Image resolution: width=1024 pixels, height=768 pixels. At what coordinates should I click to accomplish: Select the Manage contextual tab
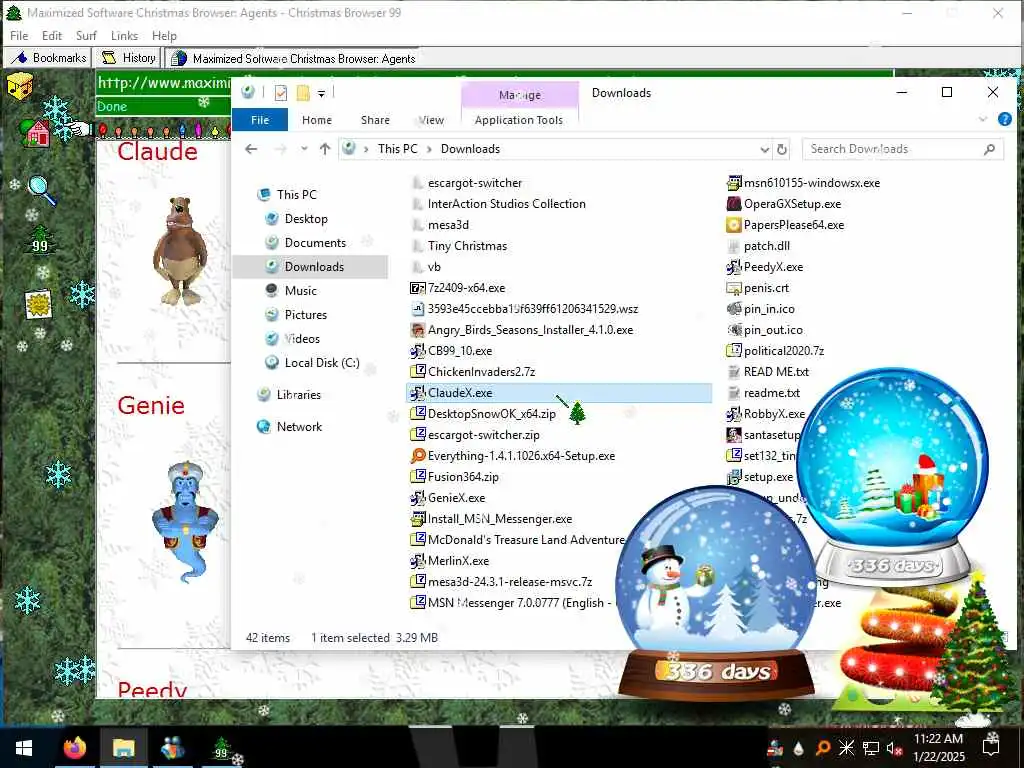(520, 95)
